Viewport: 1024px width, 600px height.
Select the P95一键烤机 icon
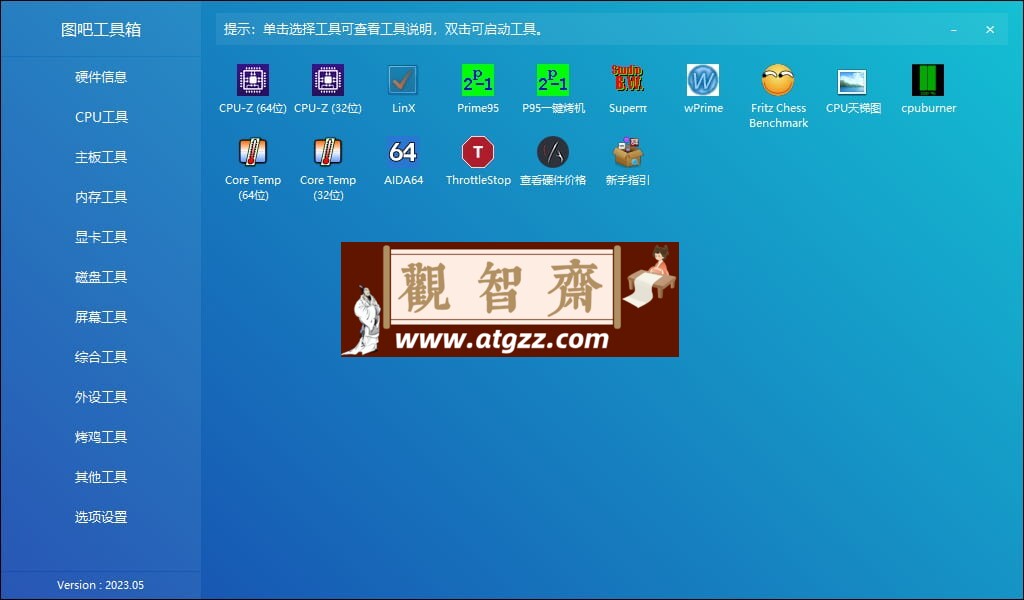553,80
